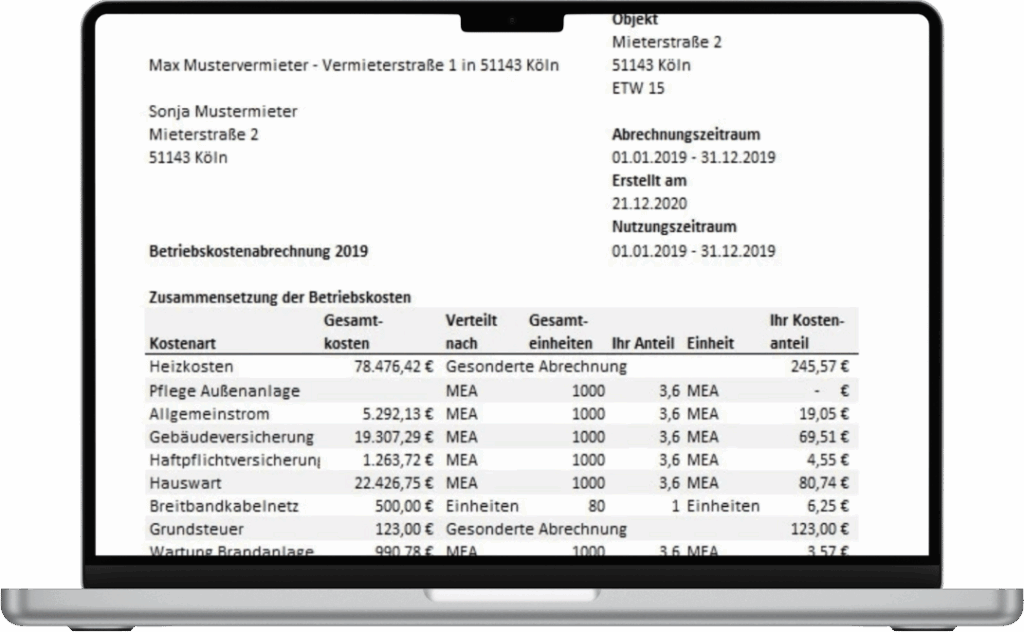Select the Kostenart column header
Viewport: 1024px width, 632px height.
coord(182,343)
